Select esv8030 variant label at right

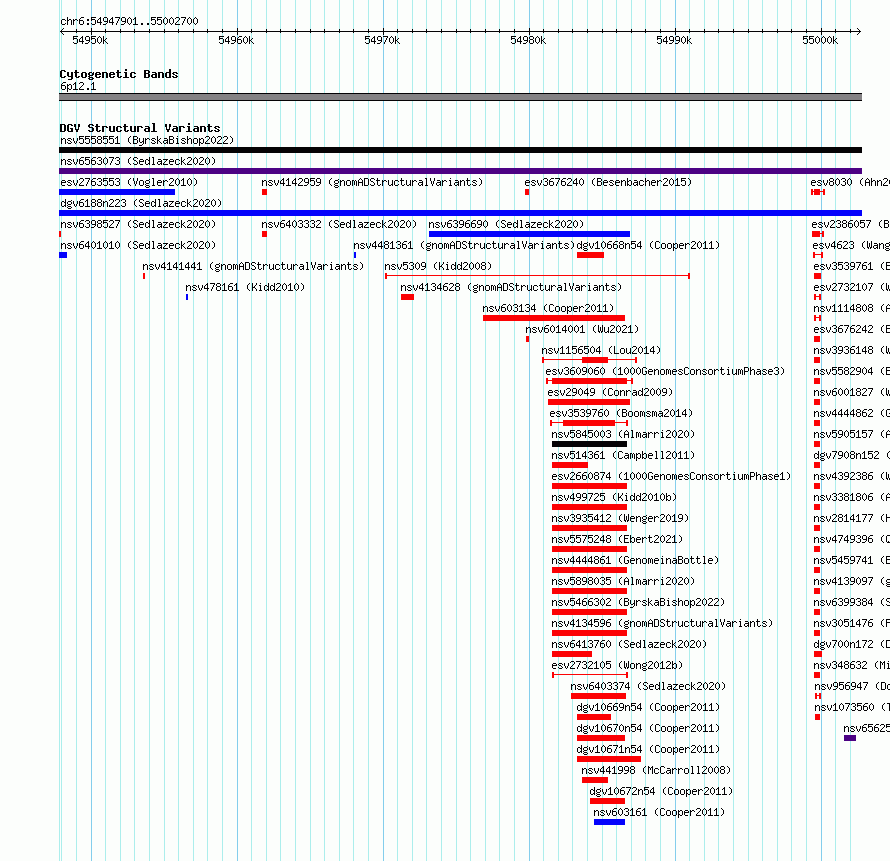(850, 182)
